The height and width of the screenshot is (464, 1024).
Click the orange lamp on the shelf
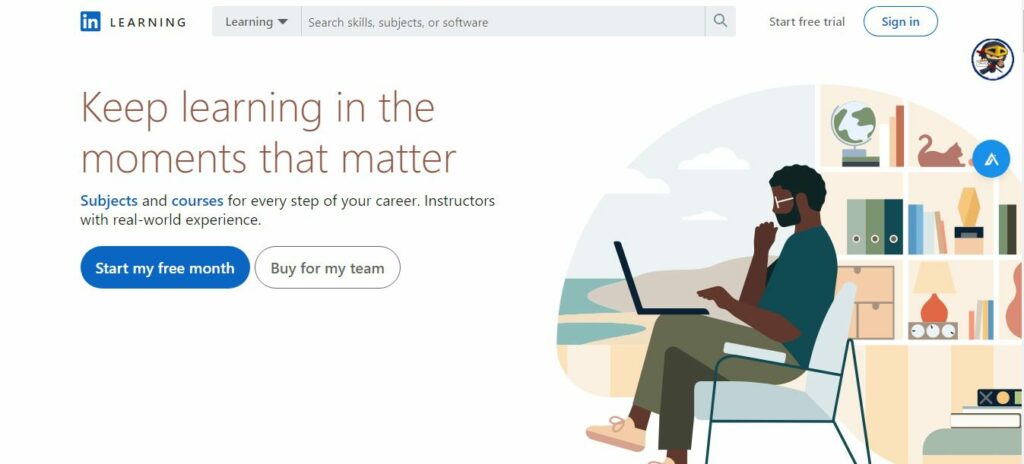(934, 292)
